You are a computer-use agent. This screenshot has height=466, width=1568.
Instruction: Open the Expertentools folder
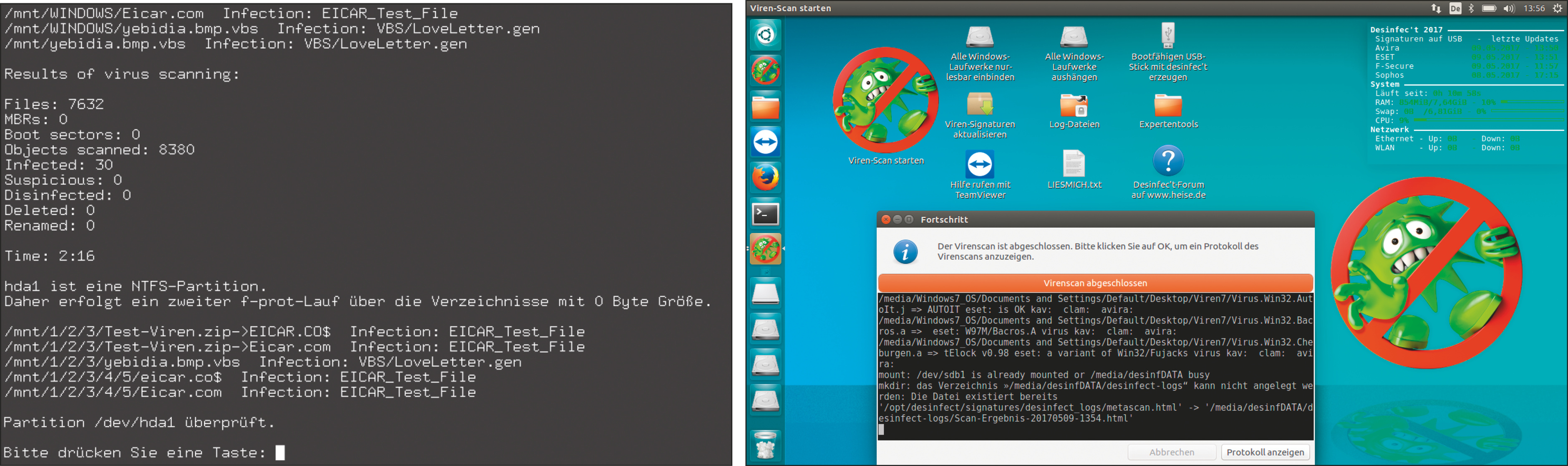pos(1167,105)
